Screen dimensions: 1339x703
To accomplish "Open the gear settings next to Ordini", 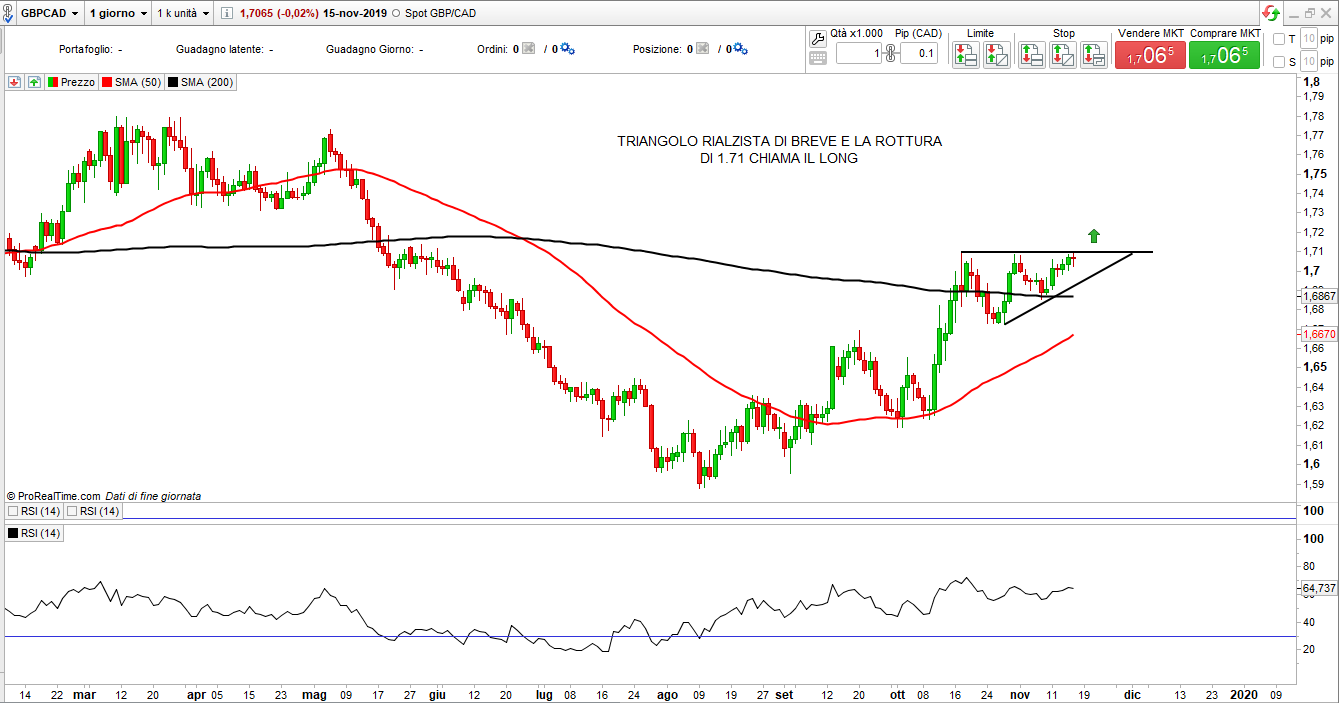I will [568, 49].
